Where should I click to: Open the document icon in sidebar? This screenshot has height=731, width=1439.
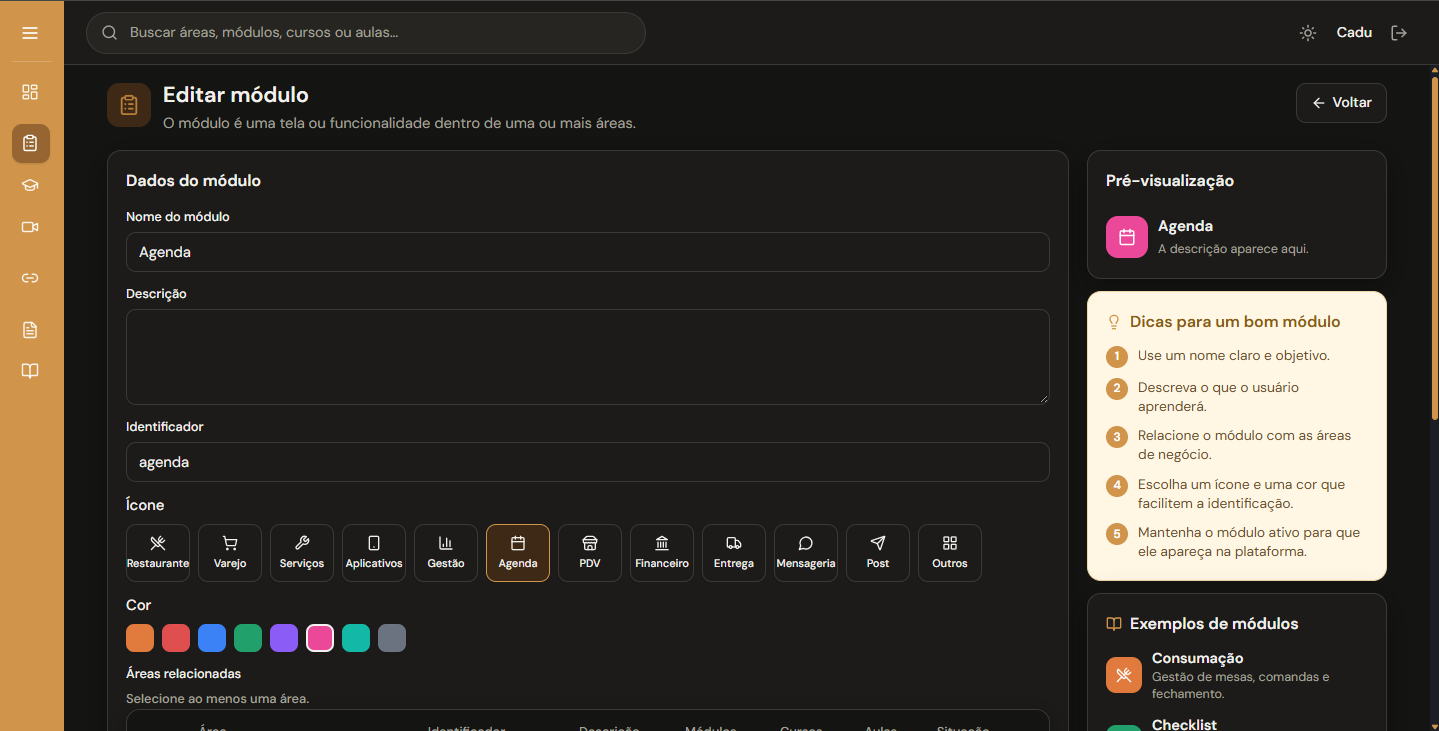[30, 330]
